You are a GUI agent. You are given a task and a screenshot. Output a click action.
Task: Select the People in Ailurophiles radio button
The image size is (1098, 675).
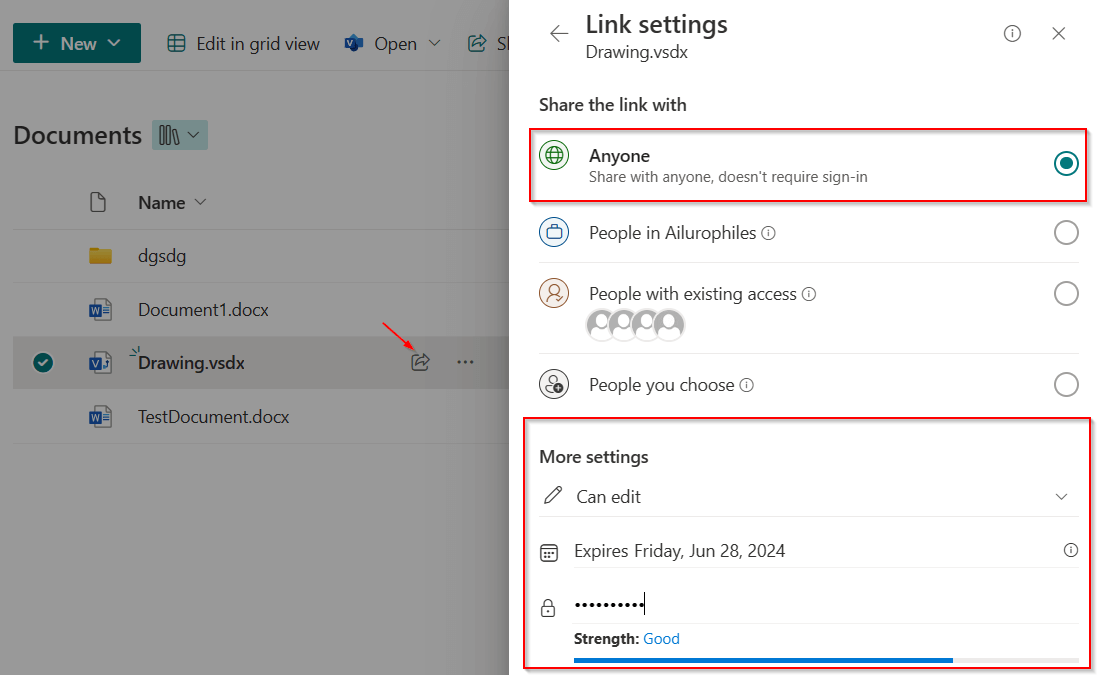(x=1065, y=232)
